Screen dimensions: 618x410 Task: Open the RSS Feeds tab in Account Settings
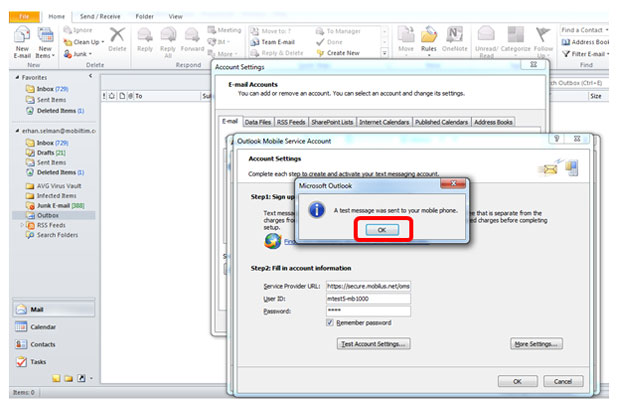click(291, 122)
